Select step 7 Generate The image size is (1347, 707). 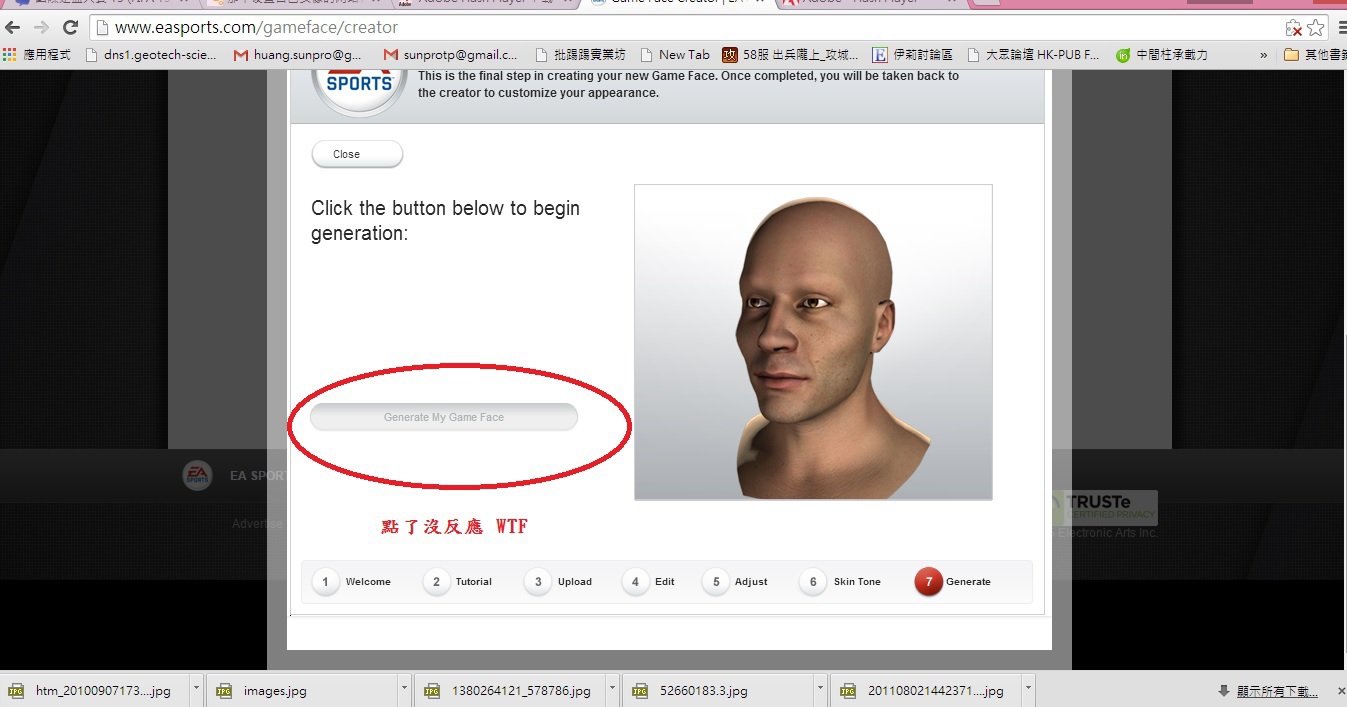(953, 582)
